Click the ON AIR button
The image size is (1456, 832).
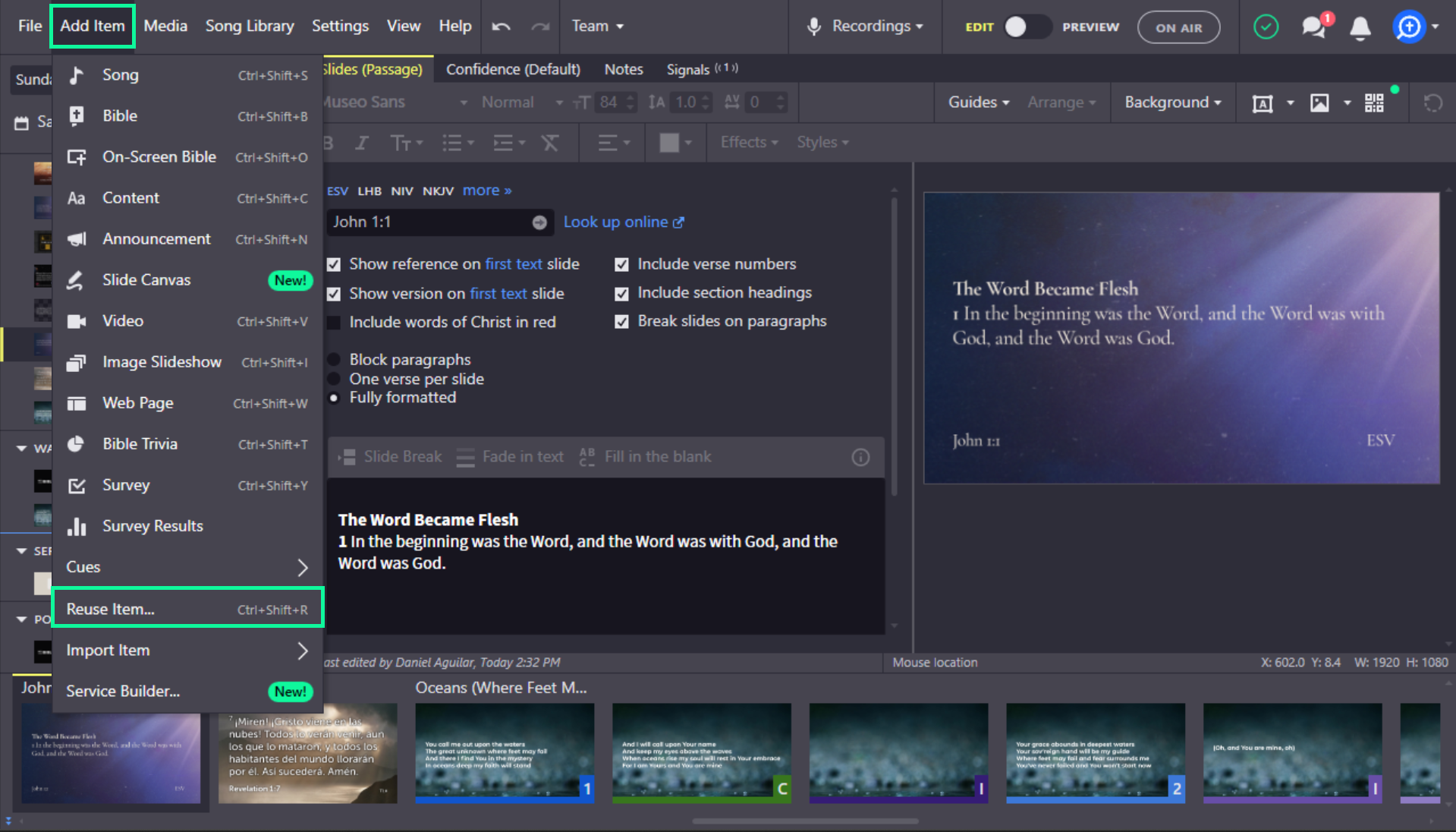(1178, 27)
